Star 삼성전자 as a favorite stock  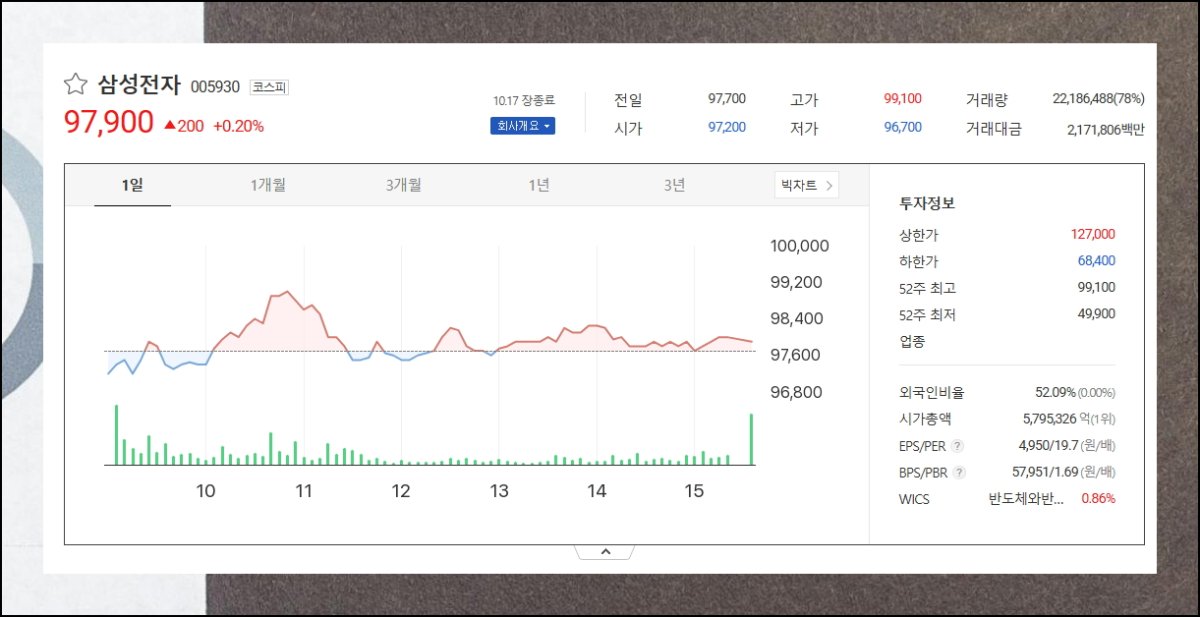tap(76, 84)
